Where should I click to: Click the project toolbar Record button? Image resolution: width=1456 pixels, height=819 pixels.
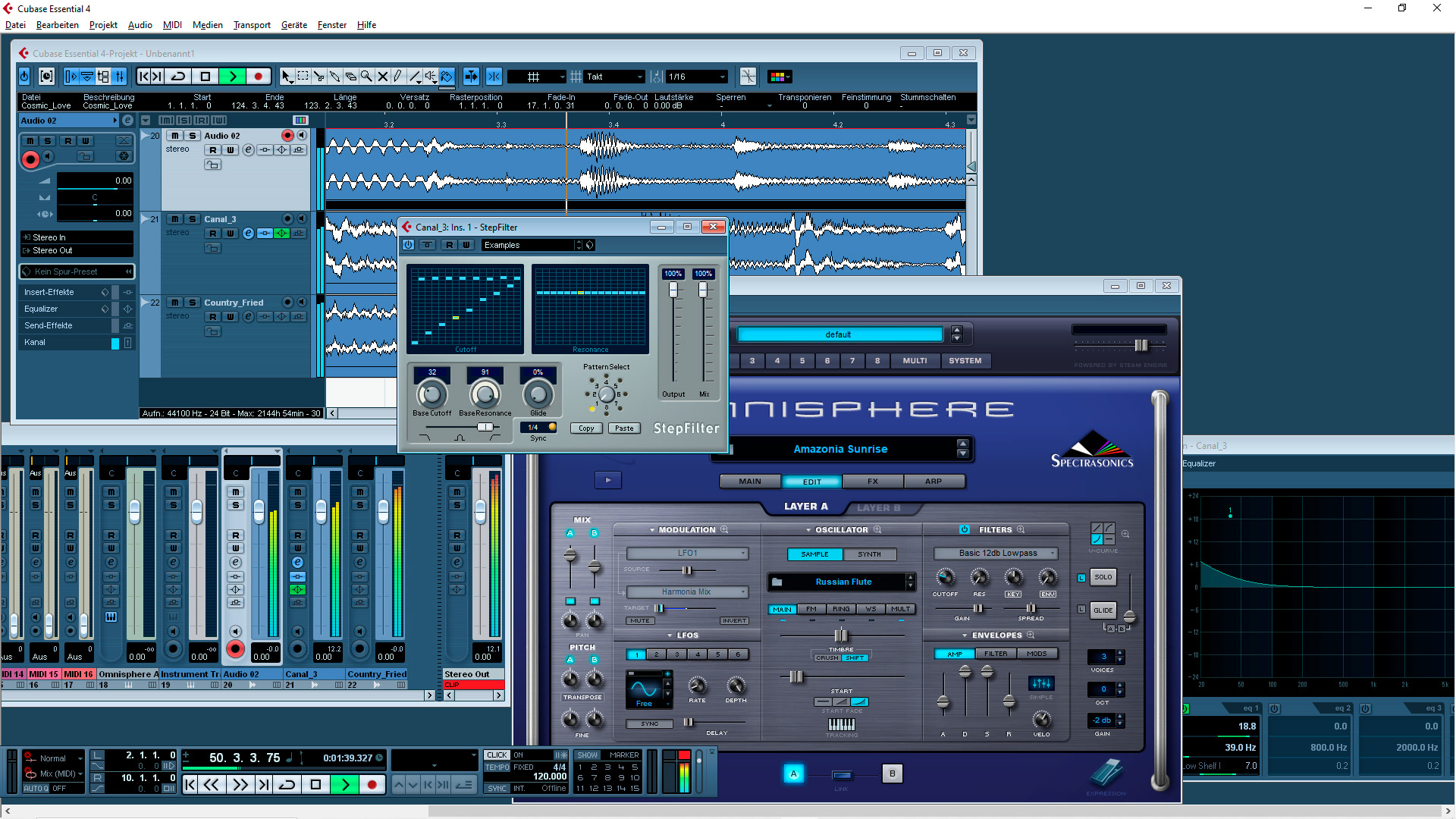click(258, 77)
